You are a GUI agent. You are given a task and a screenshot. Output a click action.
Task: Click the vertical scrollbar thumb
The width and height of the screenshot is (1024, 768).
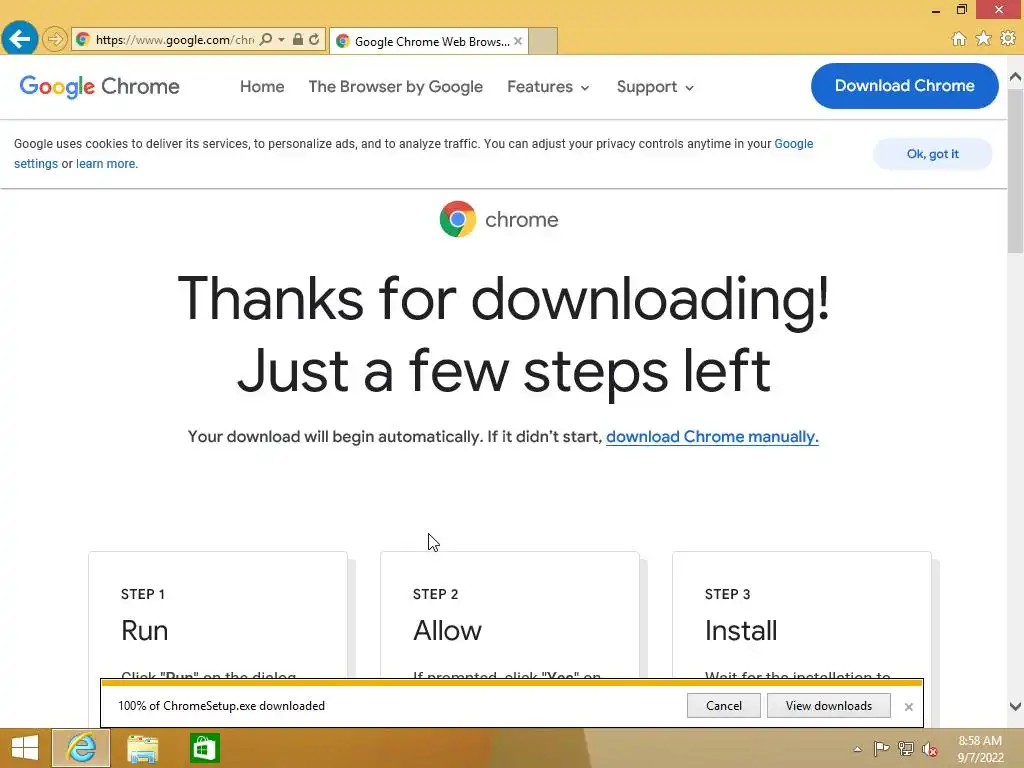(x=1016, y=172)
